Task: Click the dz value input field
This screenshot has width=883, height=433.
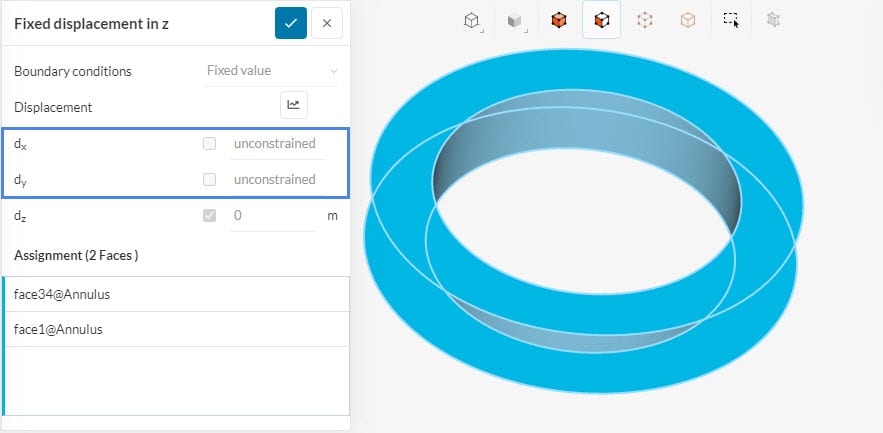Action: (271, 215)
